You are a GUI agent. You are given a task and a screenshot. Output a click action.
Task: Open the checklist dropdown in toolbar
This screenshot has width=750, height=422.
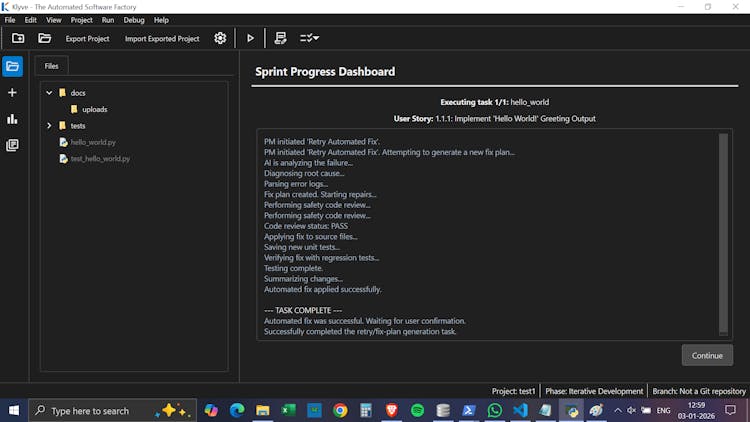click(310, 38)
